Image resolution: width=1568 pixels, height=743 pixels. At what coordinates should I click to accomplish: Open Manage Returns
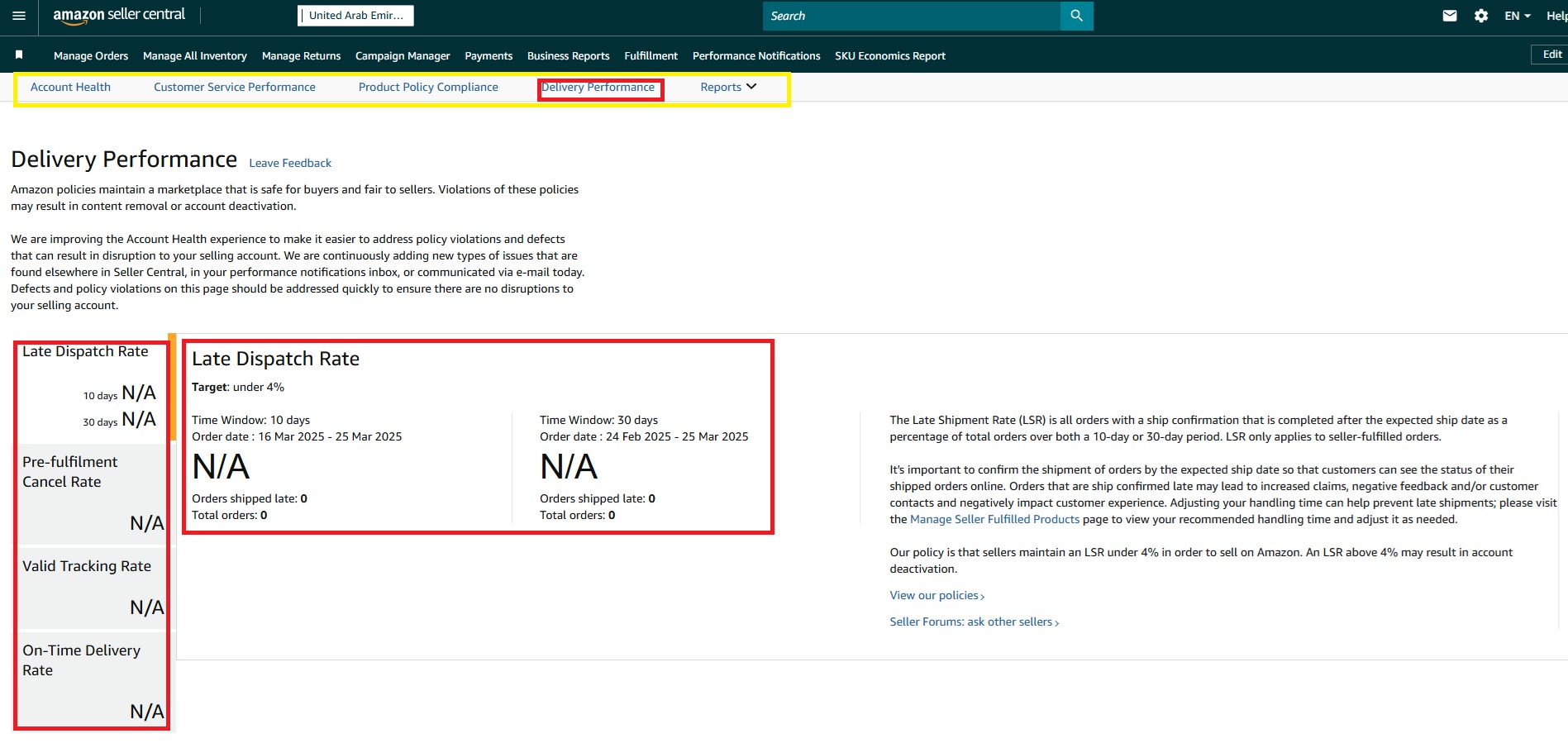301,56
